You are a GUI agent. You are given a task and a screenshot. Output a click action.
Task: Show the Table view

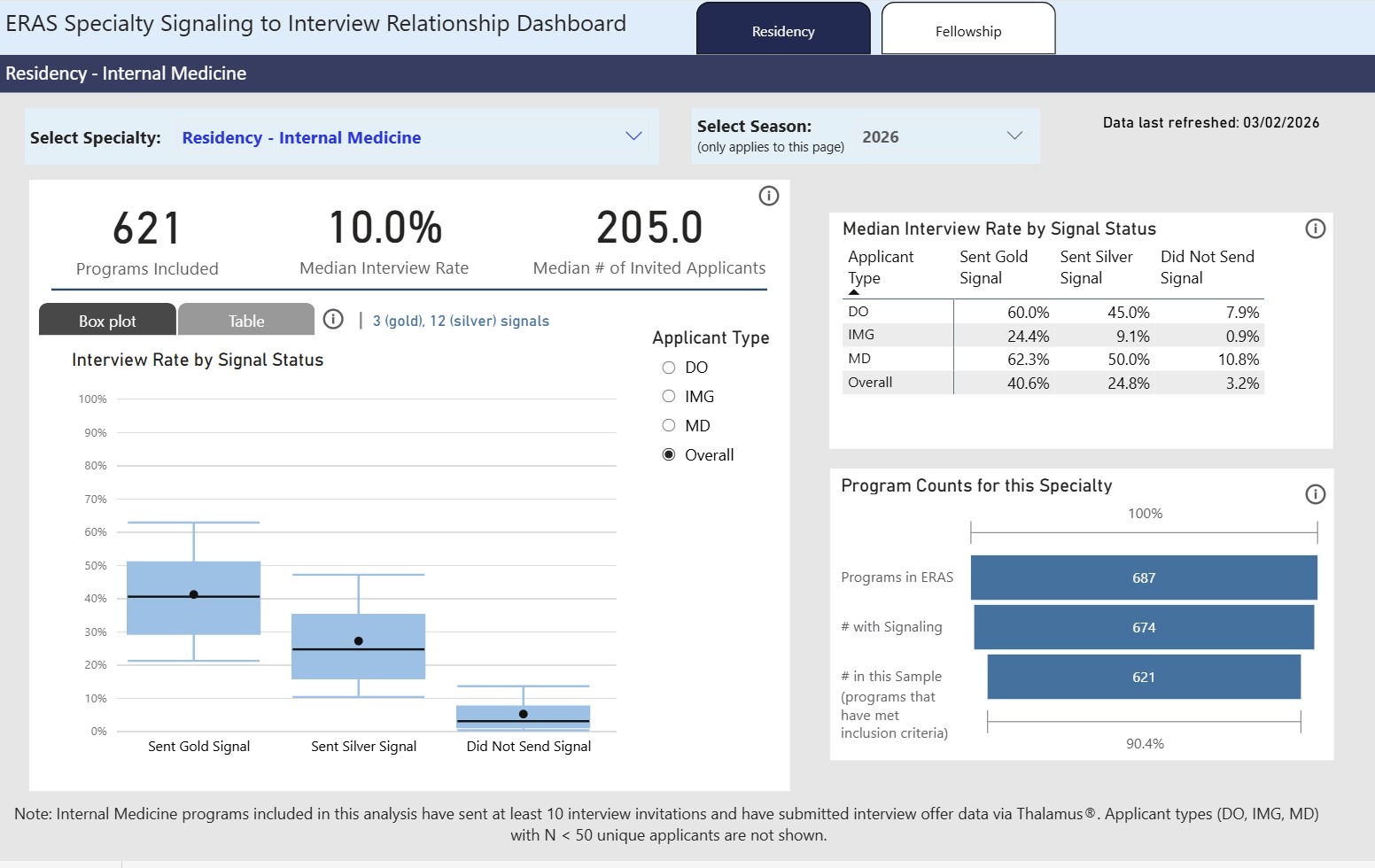tap(246, 321)
